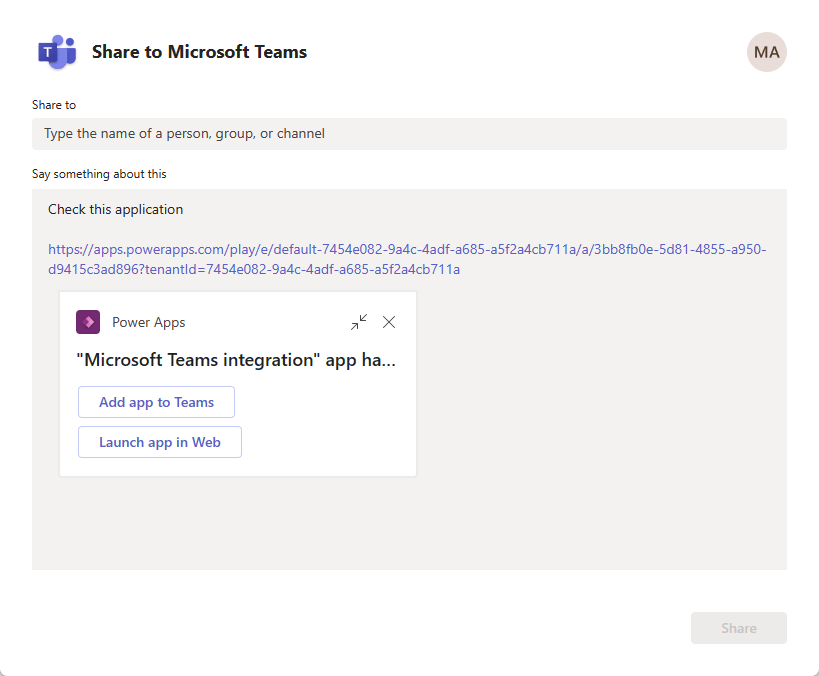The height and width of the screenshot is (676, 819).
Task: Collapse the Power Apps preview card
Action: (x=359, y=322)
